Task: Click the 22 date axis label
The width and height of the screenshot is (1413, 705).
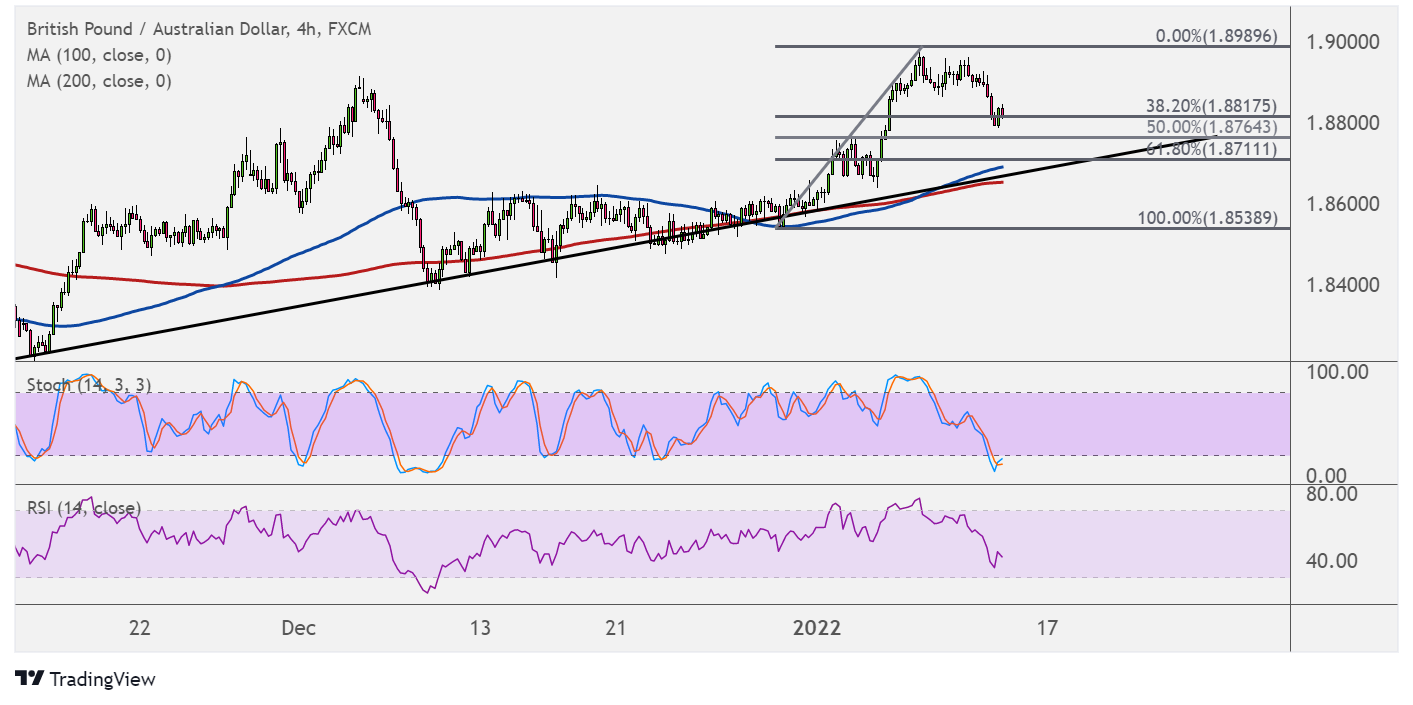Action: point(140,628)
